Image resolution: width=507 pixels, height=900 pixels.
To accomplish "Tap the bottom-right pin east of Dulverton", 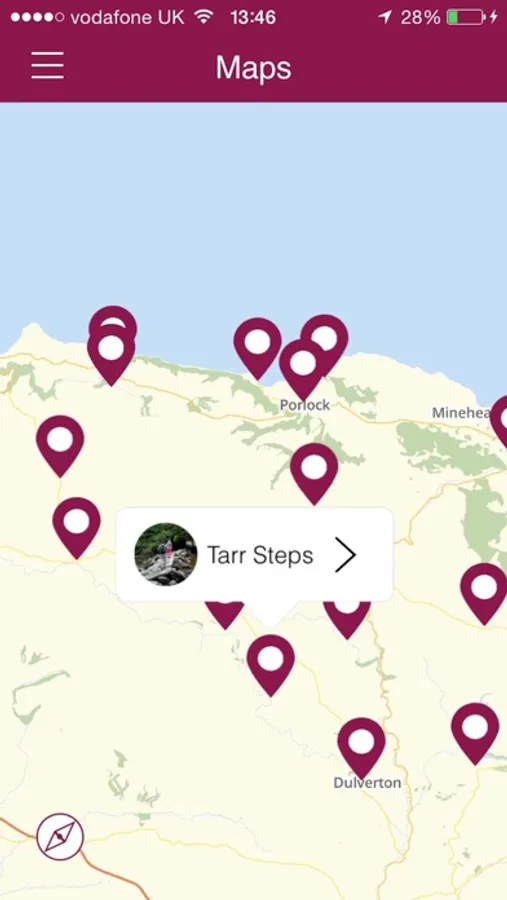I will point(475,733).
